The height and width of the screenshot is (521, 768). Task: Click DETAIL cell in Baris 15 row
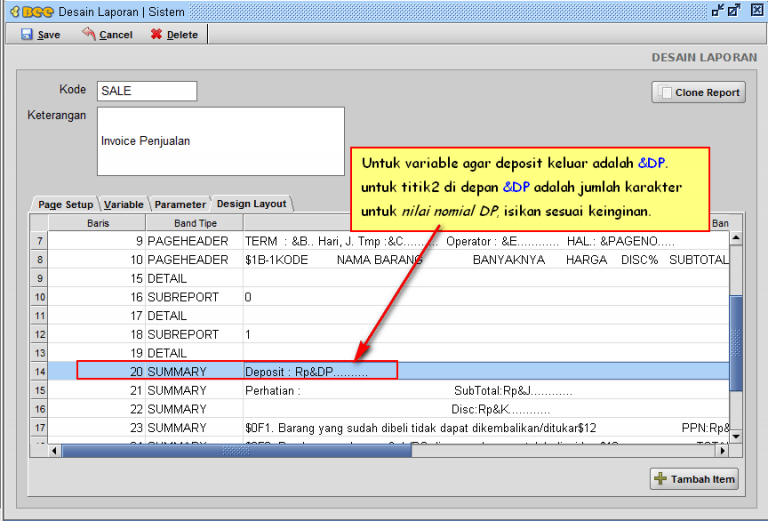click(x=194, y=278)
